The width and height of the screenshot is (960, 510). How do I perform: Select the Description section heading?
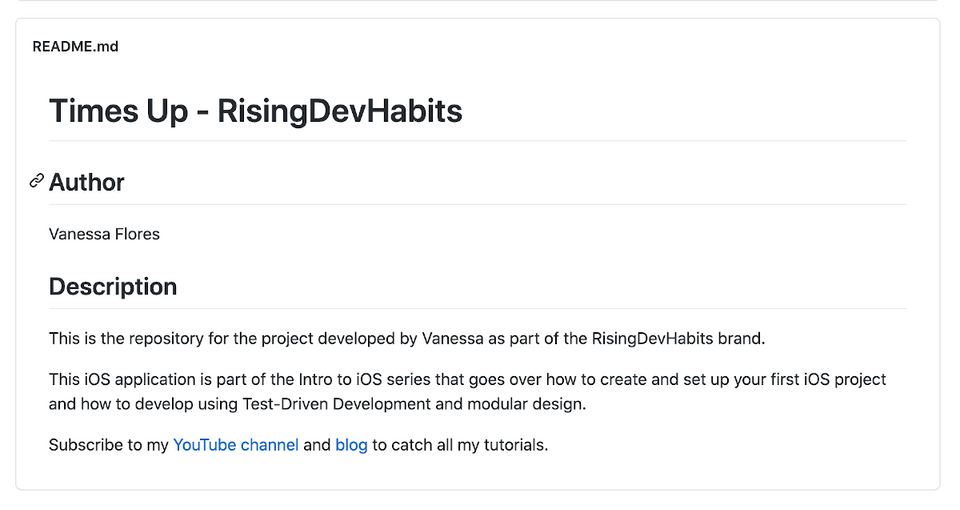113,287
